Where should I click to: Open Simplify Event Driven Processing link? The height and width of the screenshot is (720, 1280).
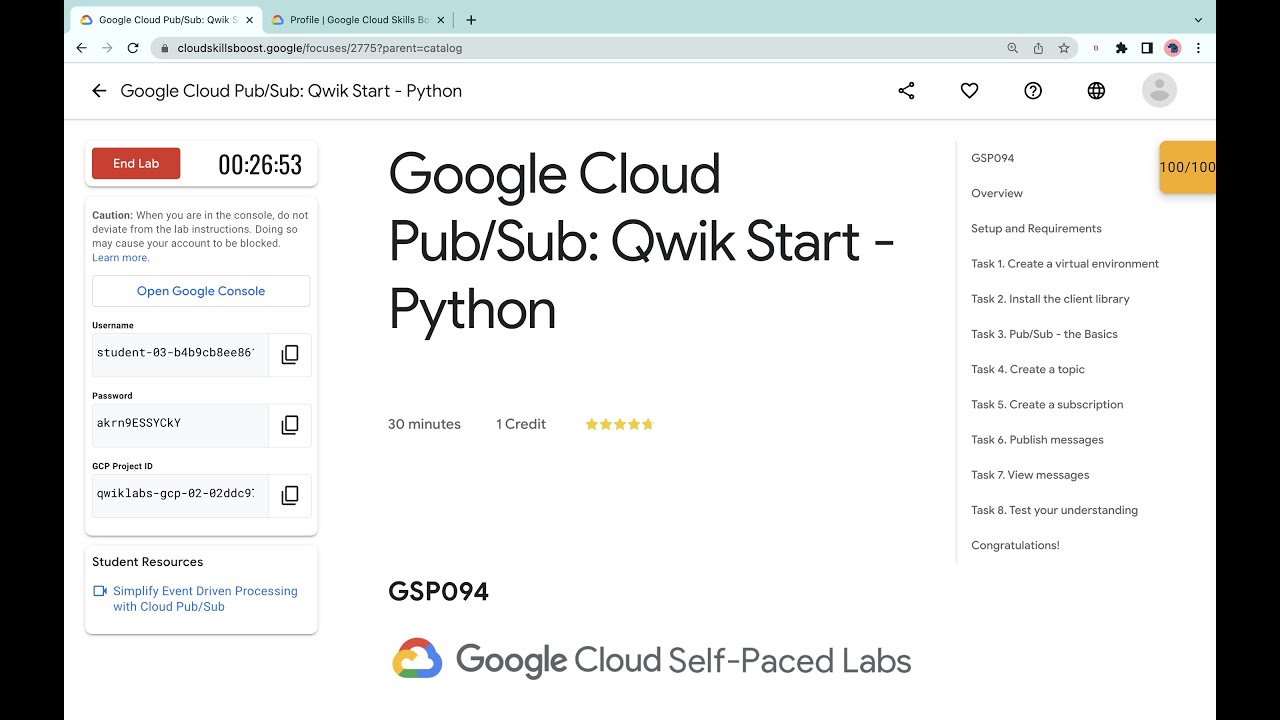tap(205, 599)
